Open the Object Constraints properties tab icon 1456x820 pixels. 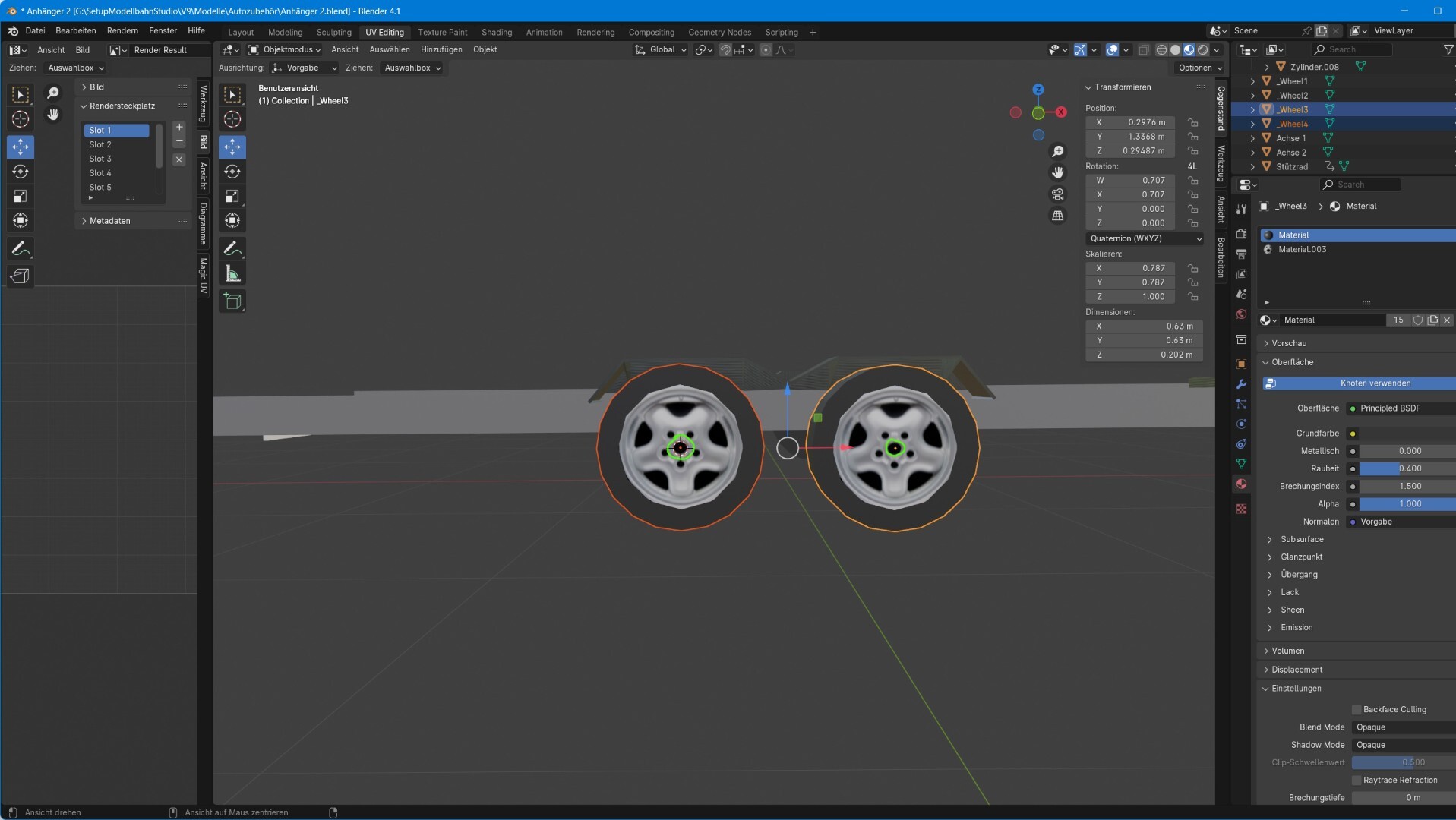tap(1241, 444)
